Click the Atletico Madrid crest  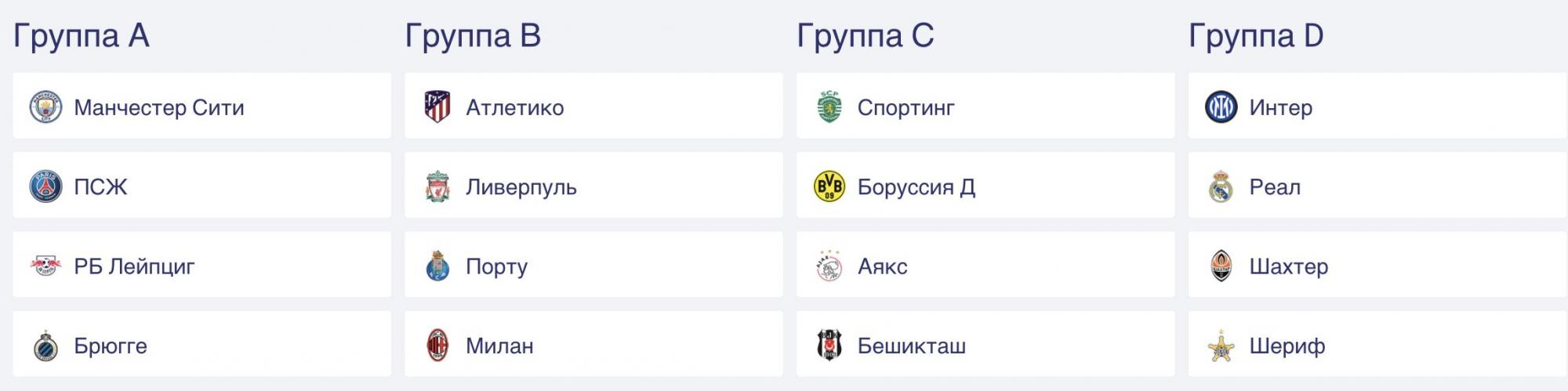437,107
